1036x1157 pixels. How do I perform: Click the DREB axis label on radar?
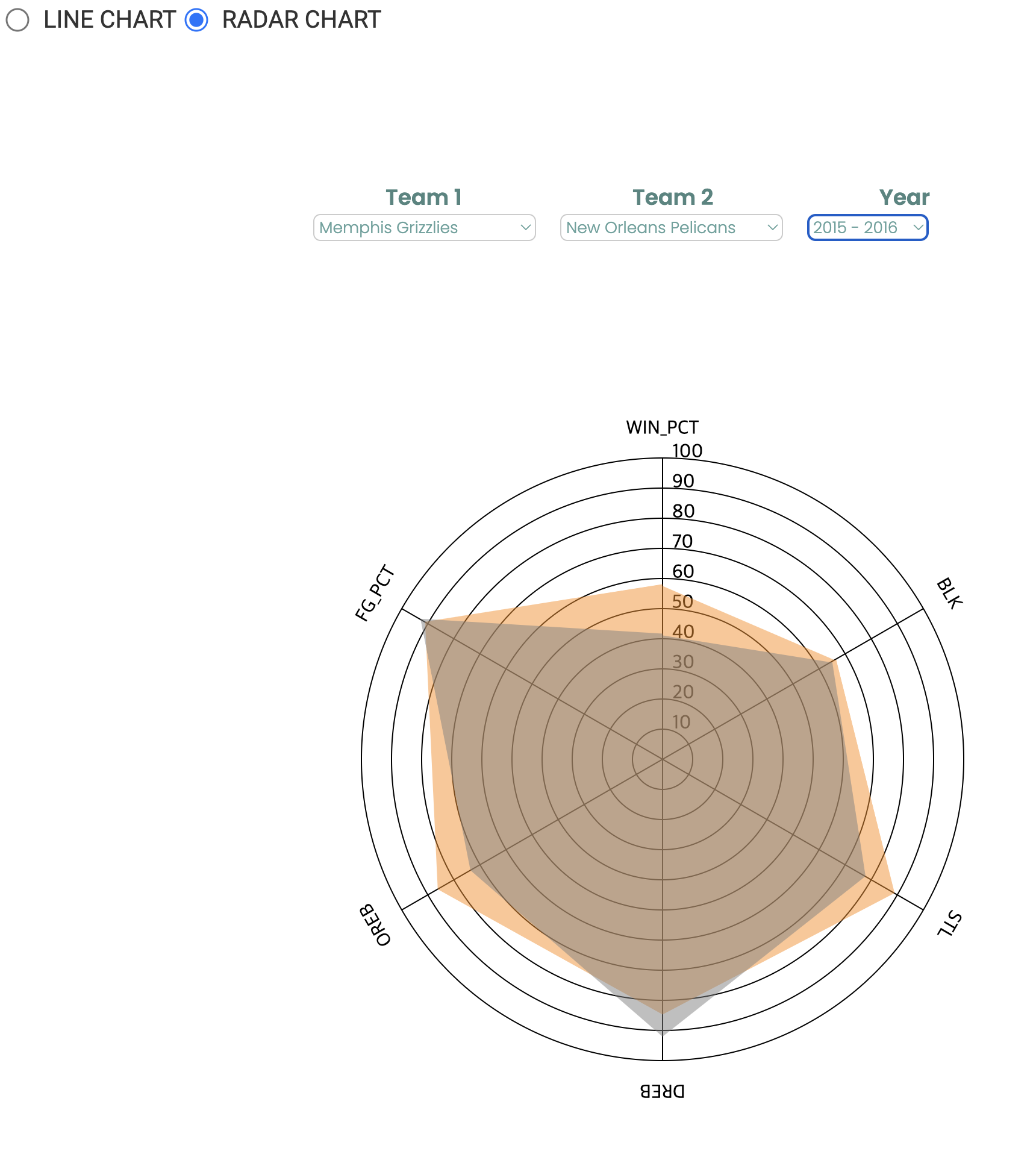pos(662,1091)
